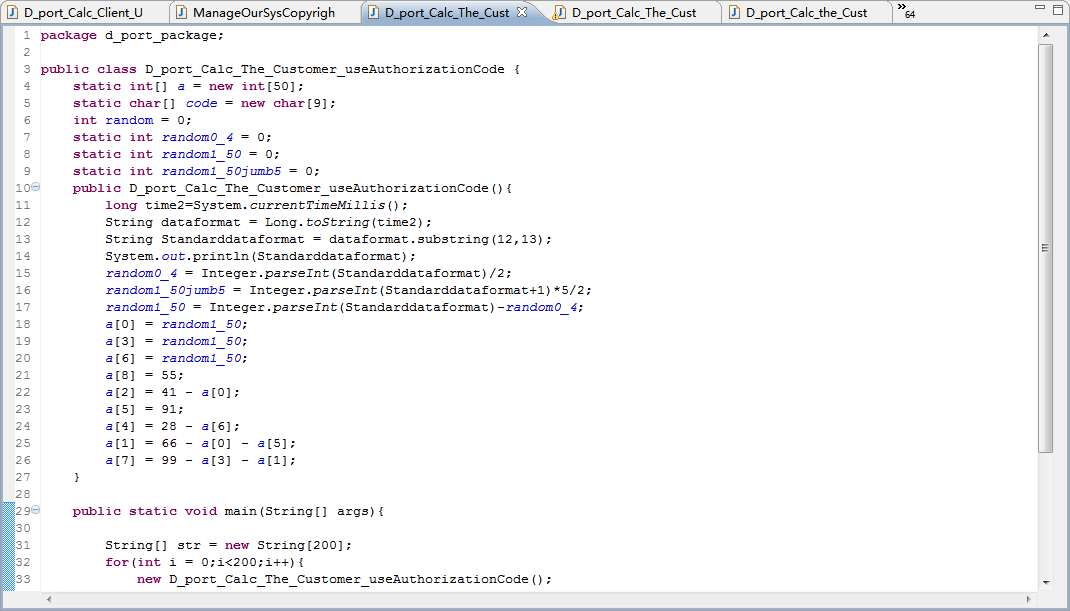Maximize the editor area

coord(1058,8)
